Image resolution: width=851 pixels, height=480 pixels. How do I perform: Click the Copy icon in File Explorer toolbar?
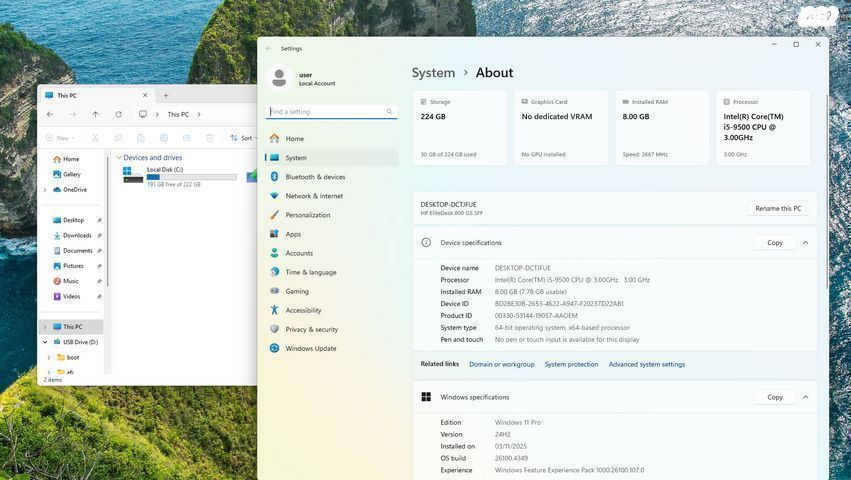(x=118, y=138)
